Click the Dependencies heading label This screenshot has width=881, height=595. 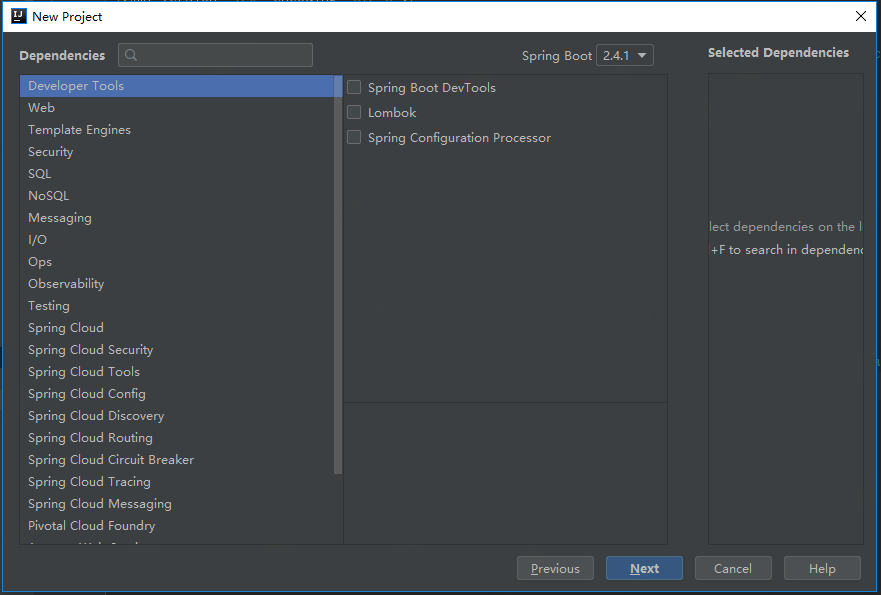(x=62, y=55)
